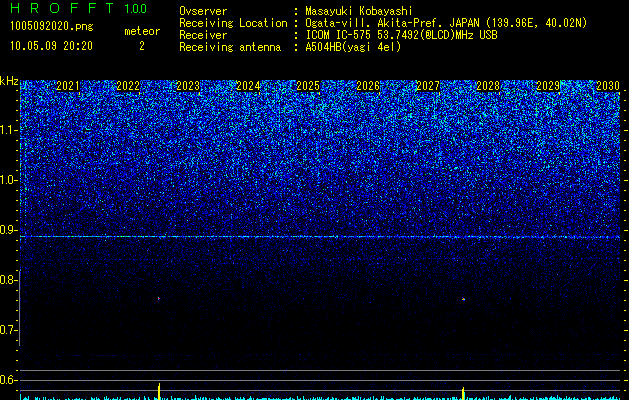The width and height of the screenshot is (629, 400).
Task: Click the yellow power spike near 2022
Action: (159, 391)
